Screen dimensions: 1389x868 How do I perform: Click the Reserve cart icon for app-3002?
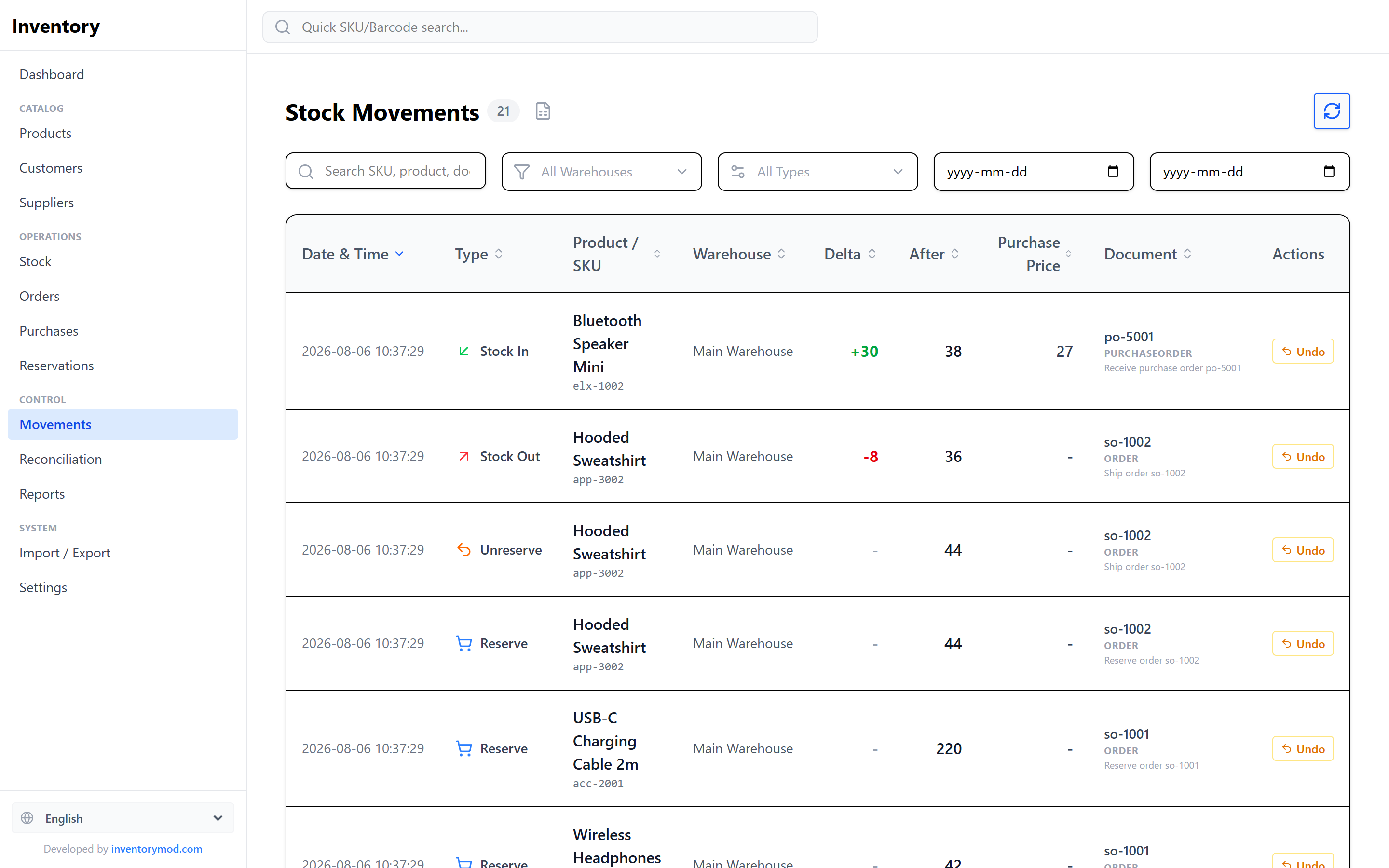464,643
